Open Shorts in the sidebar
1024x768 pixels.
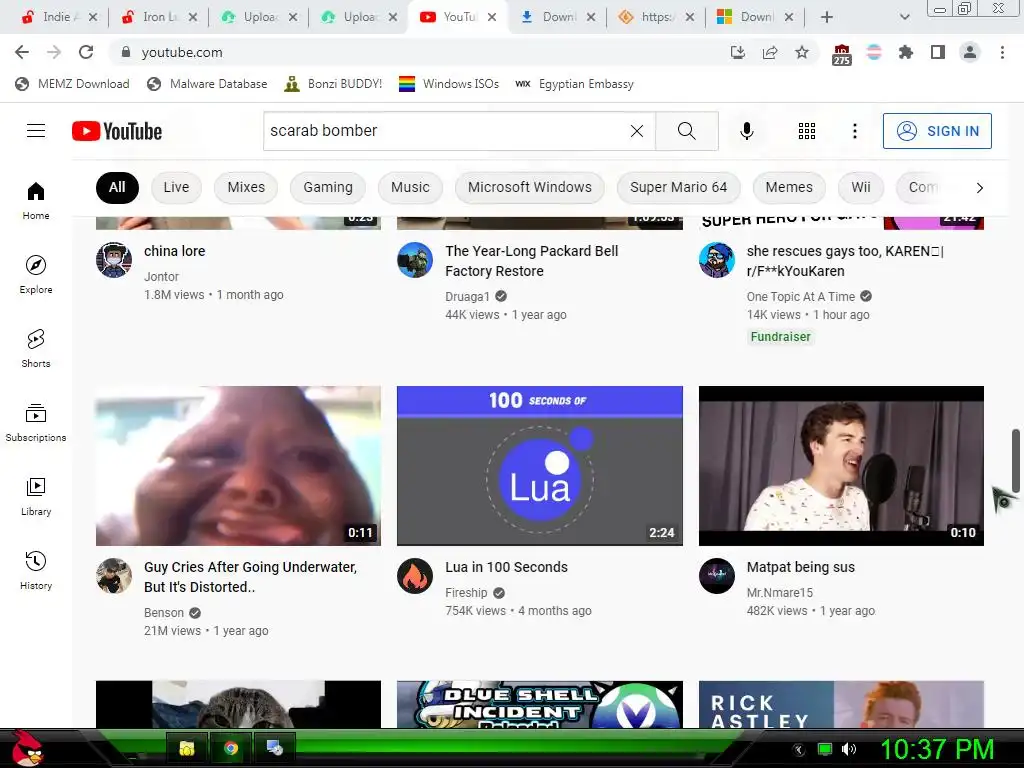[x=36, y=348]
